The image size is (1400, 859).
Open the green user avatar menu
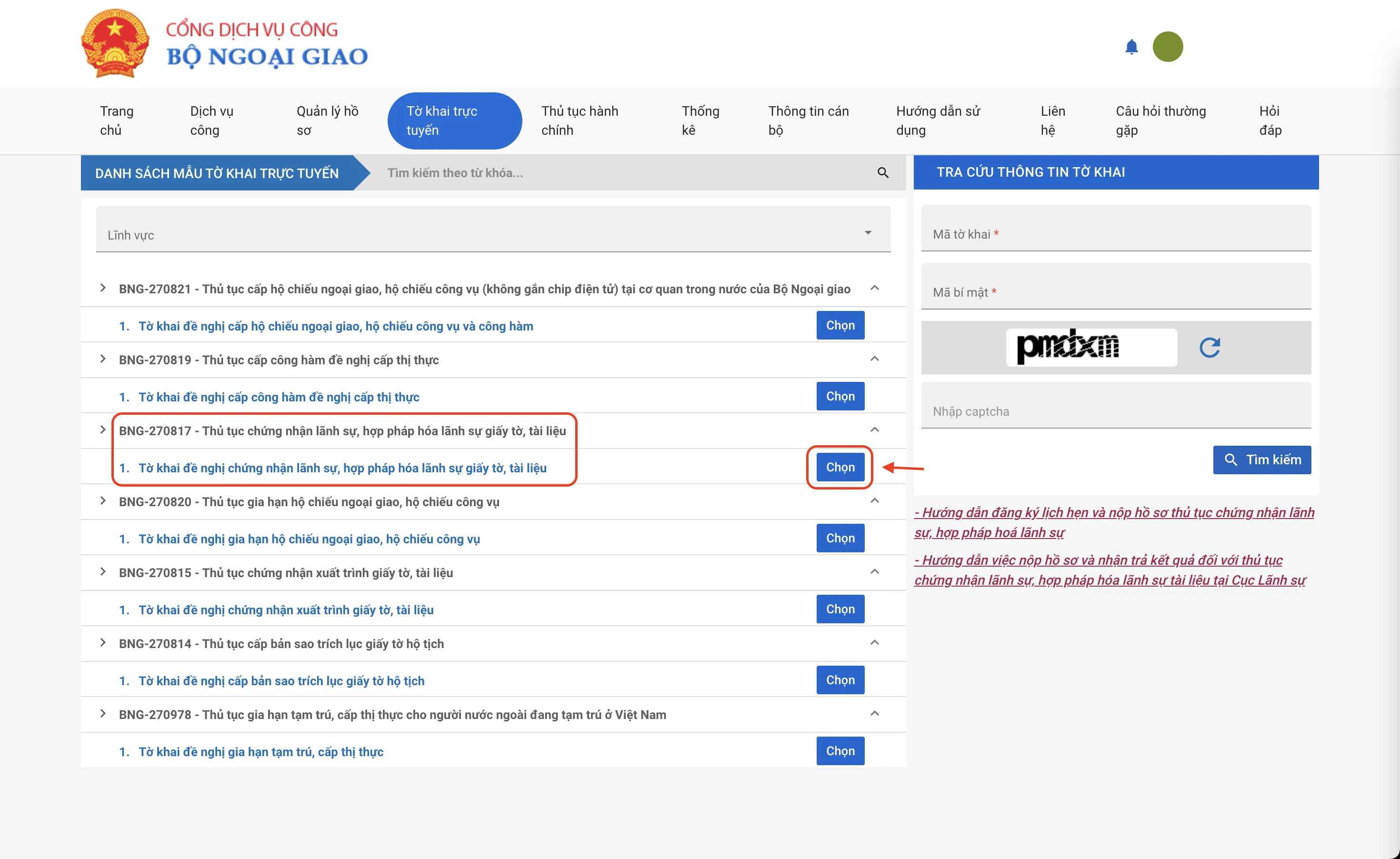(x=1167, y=47)
